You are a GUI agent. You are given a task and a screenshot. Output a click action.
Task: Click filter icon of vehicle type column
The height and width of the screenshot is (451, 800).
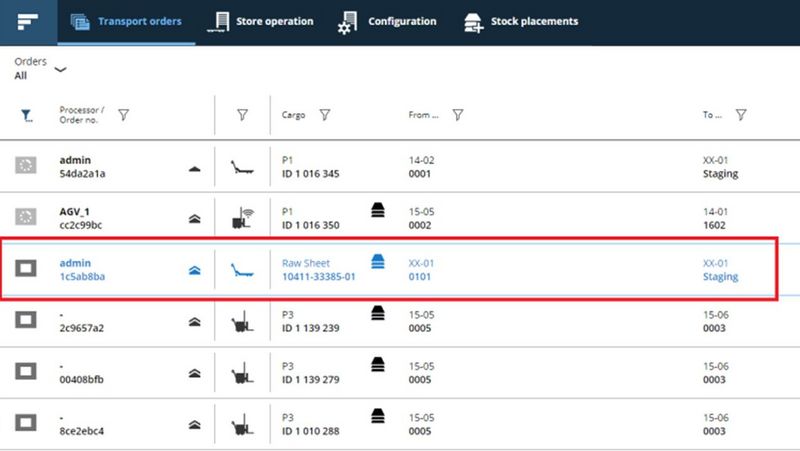242,115
